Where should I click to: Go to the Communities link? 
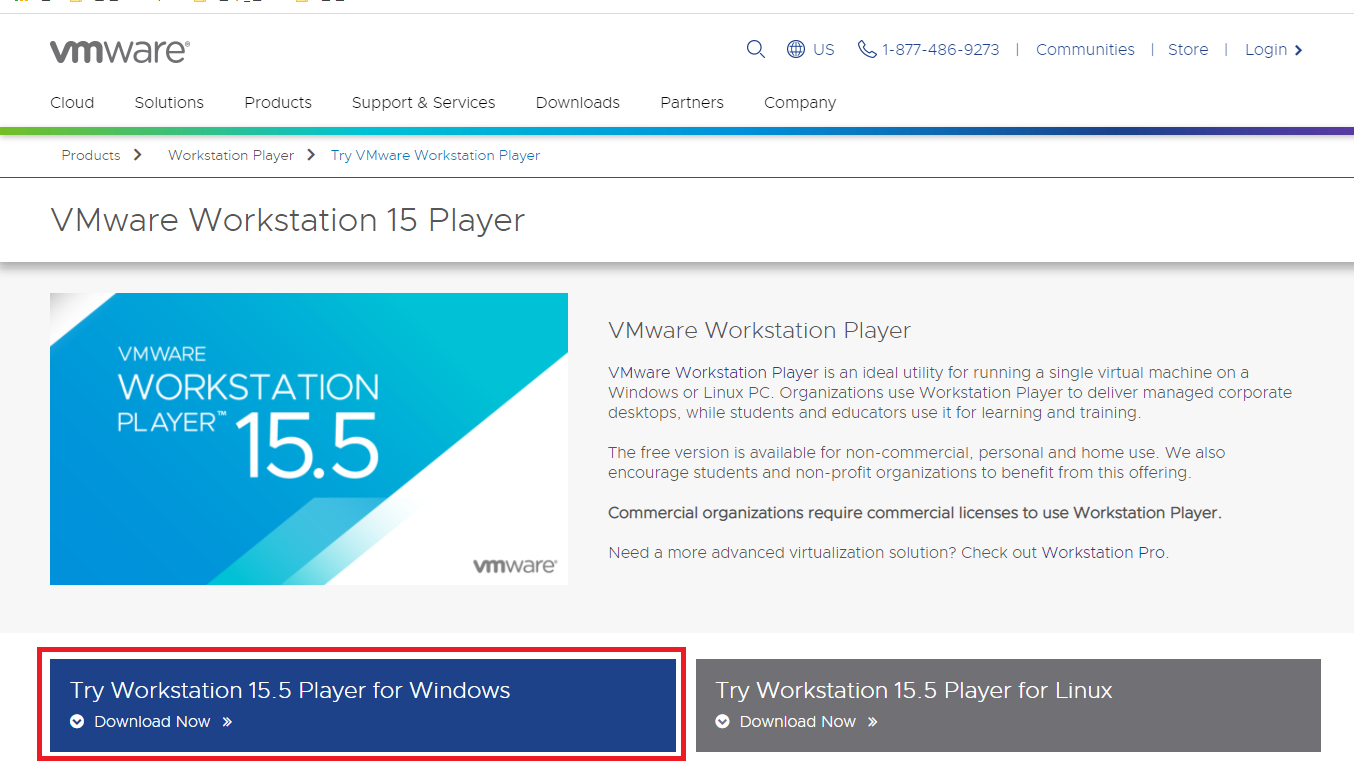click(x=1085, y=49)
